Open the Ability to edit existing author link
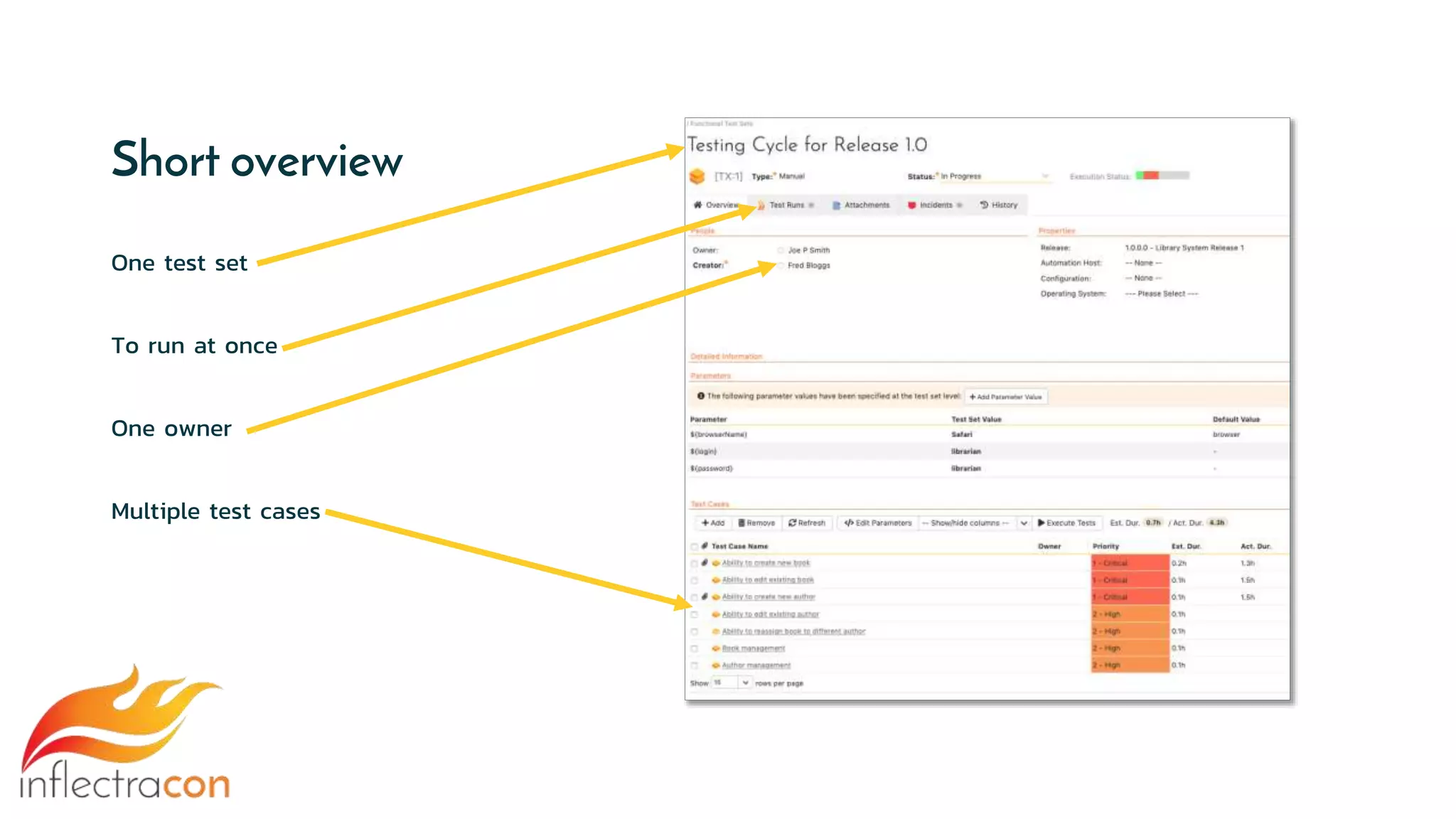This screenshot has width=1456, height=819. click(x=771, y=614)
